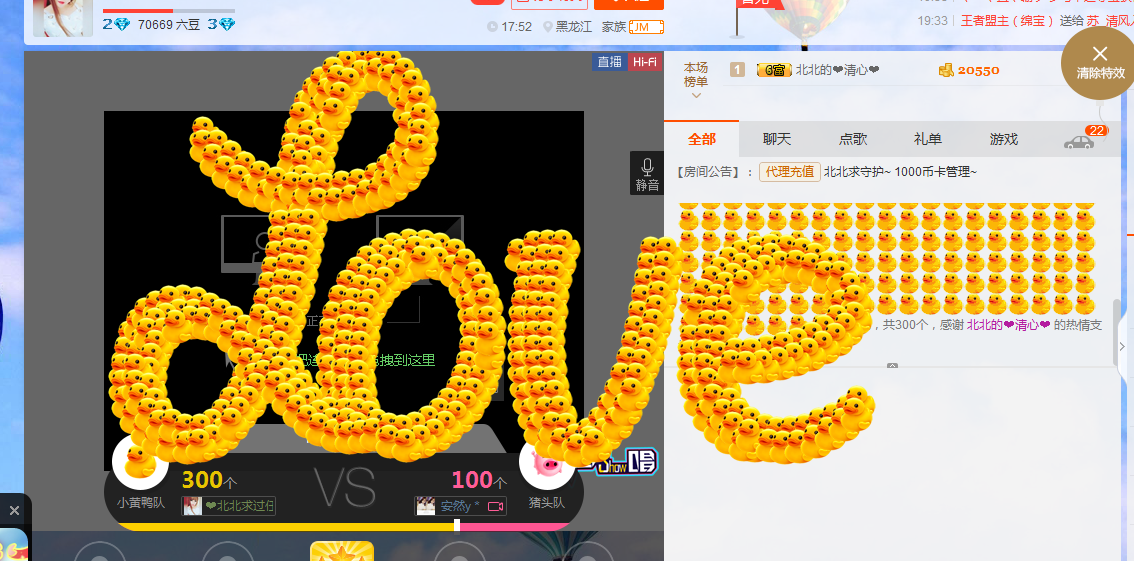This screenshot has width=1134, height=561.
Task: Open the 礼单 tab
Action: [x=928, y=139]
